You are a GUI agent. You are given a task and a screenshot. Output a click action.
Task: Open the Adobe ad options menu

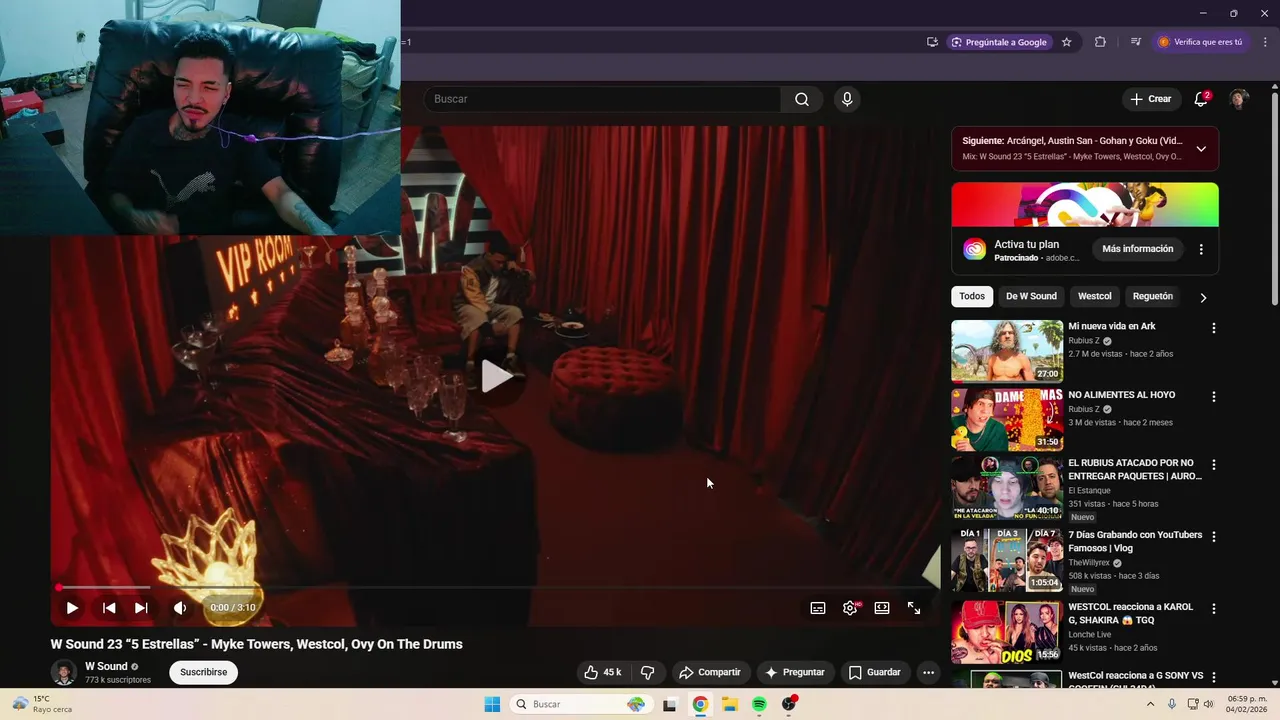coord(1201,249)
